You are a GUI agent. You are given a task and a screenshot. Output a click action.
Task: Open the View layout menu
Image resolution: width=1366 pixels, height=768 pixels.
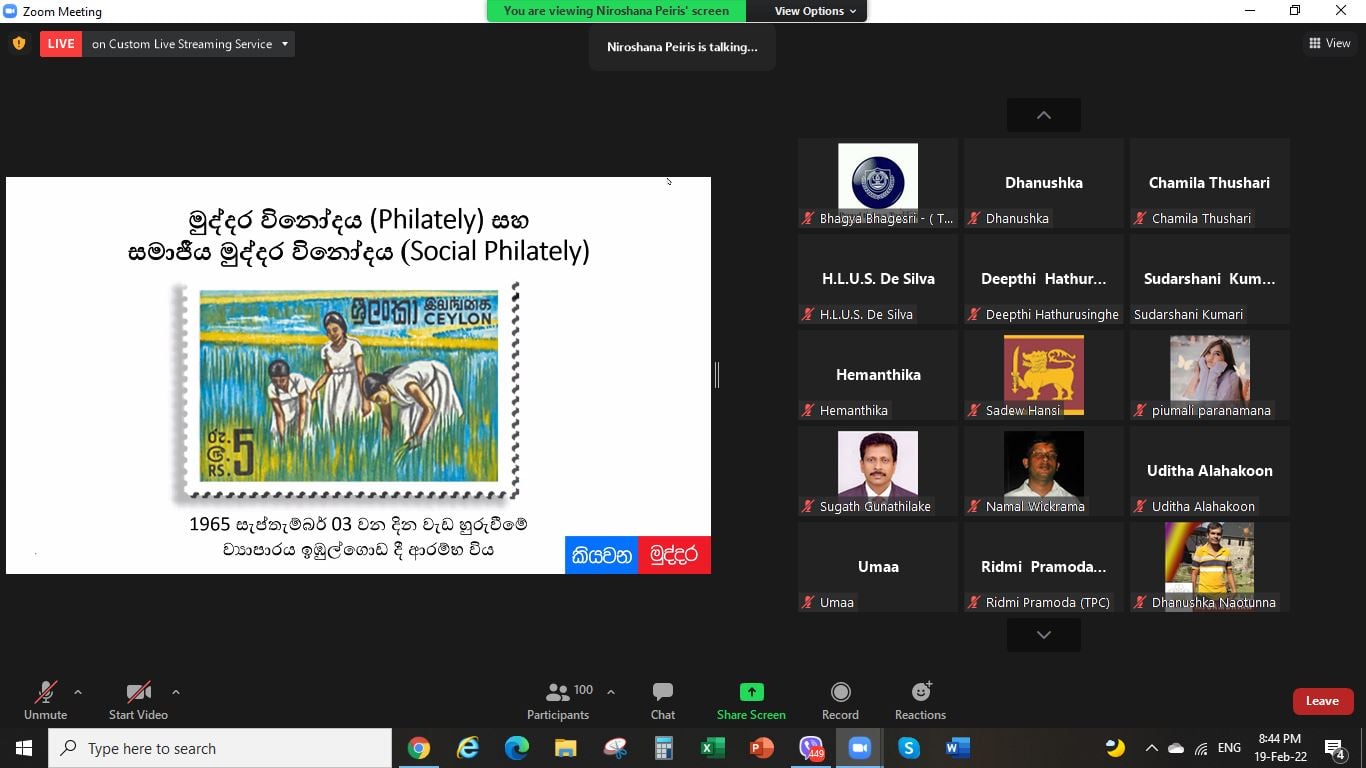pyautogui.click(x=1329, y=43)
